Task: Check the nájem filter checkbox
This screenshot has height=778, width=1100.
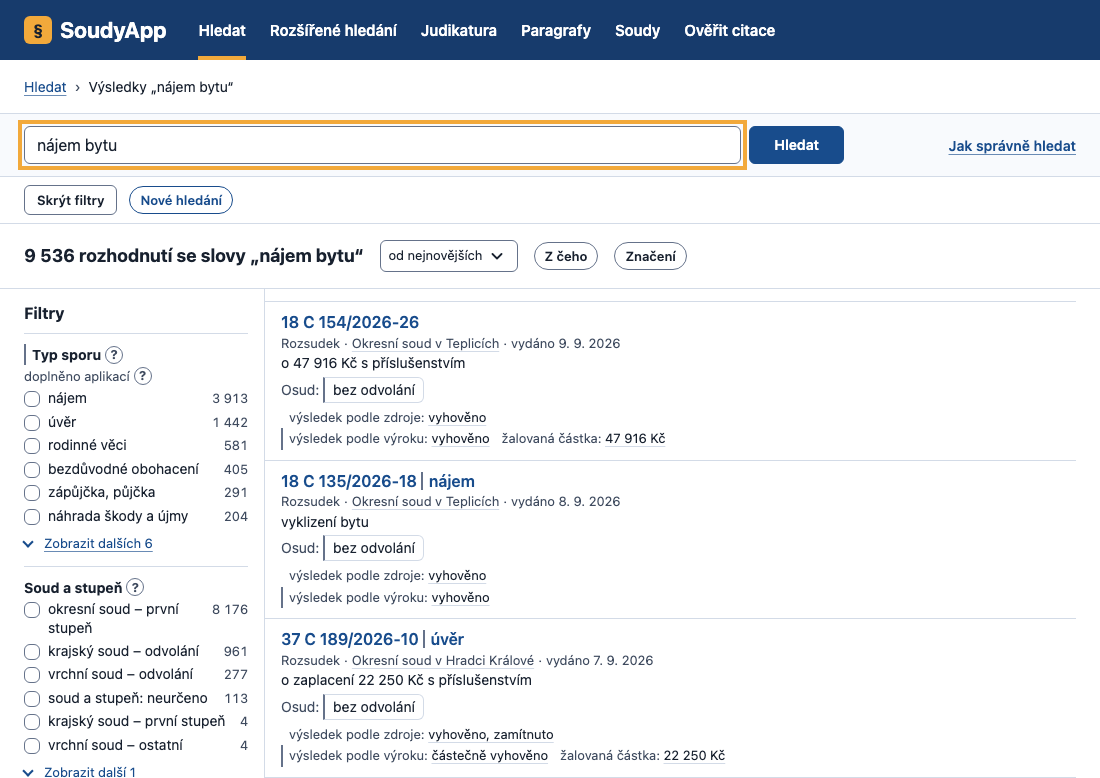Action: pyautogui.click(x=32, y=399)
